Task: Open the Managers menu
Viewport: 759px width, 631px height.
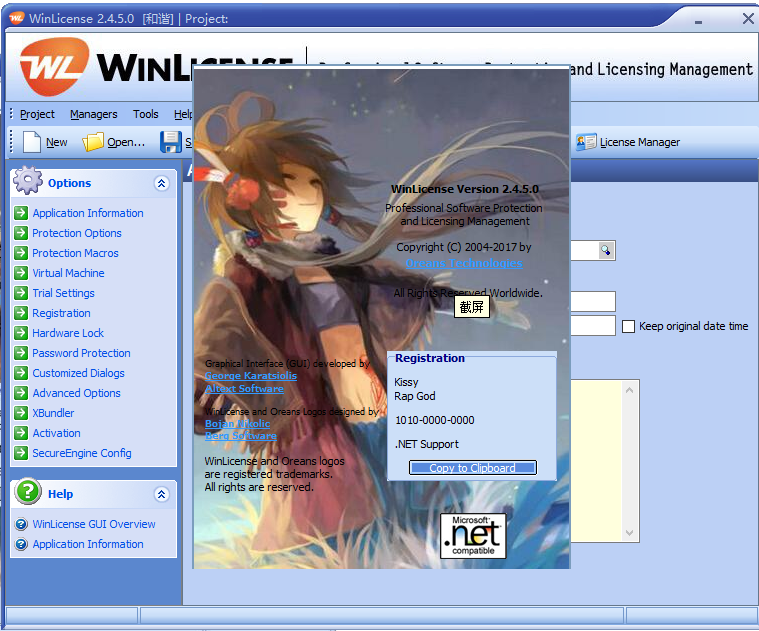Action: pyautogui.click(x=93, y=114)
